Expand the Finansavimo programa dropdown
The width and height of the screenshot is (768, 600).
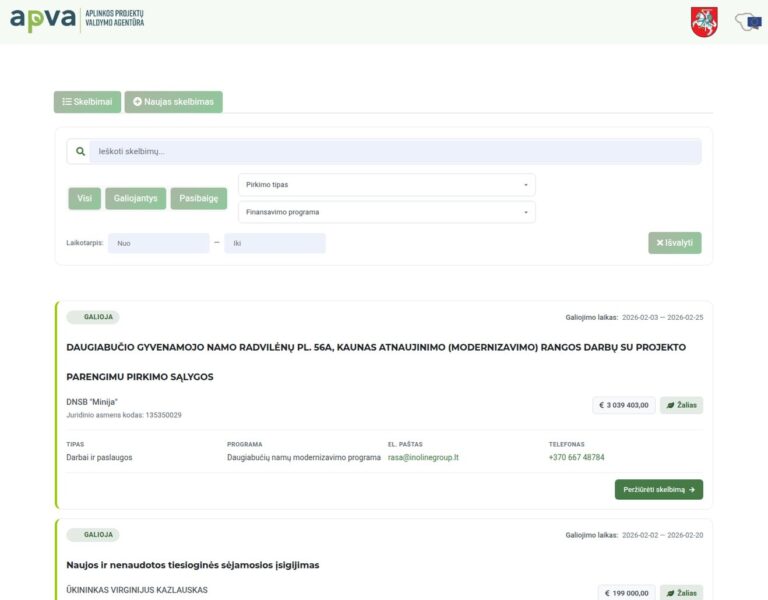[386, 212]
